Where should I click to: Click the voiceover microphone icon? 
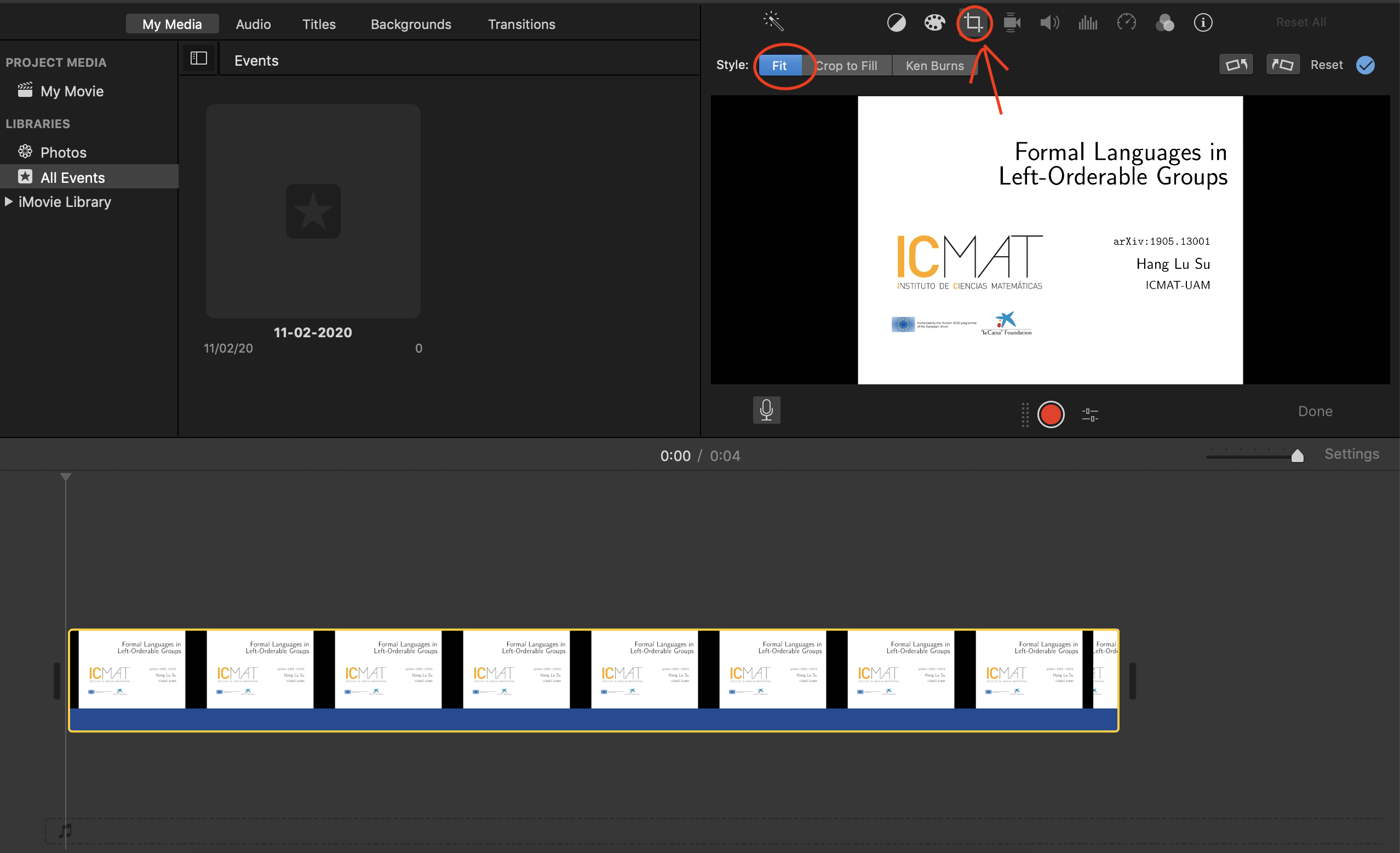point(766,410)
